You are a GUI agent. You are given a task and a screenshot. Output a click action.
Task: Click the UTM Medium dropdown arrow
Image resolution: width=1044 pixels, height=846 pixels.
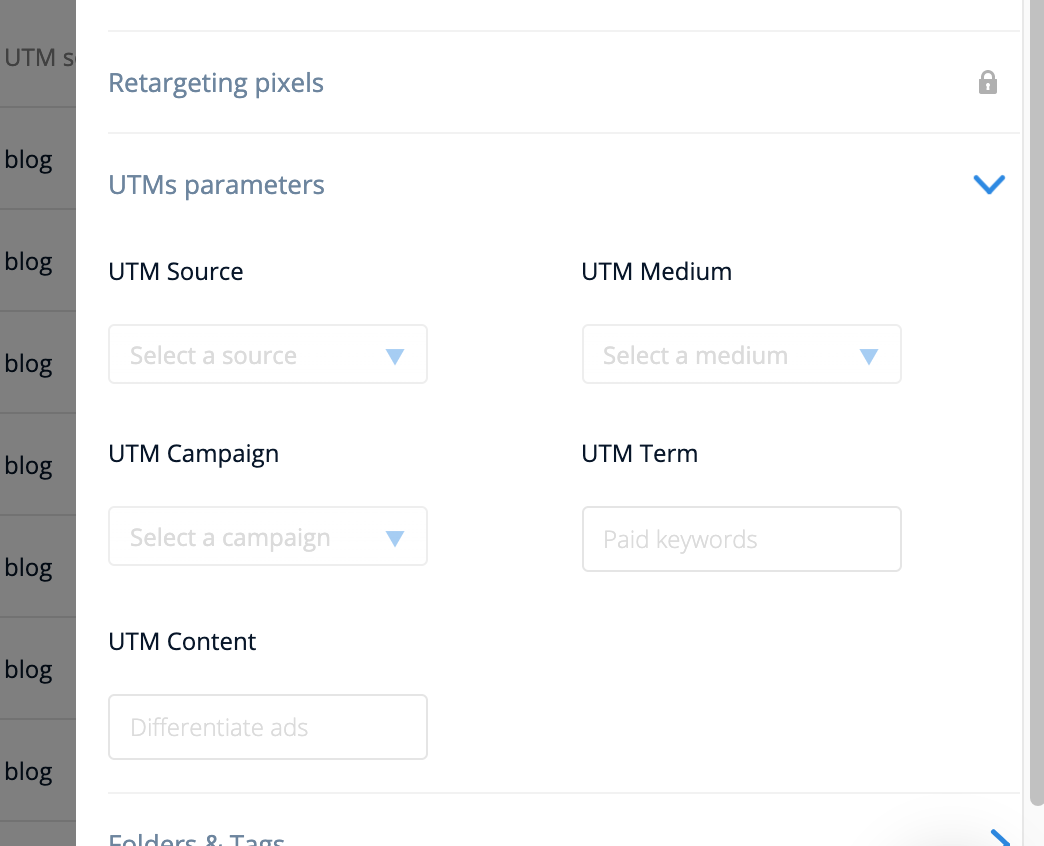[868, 356]
